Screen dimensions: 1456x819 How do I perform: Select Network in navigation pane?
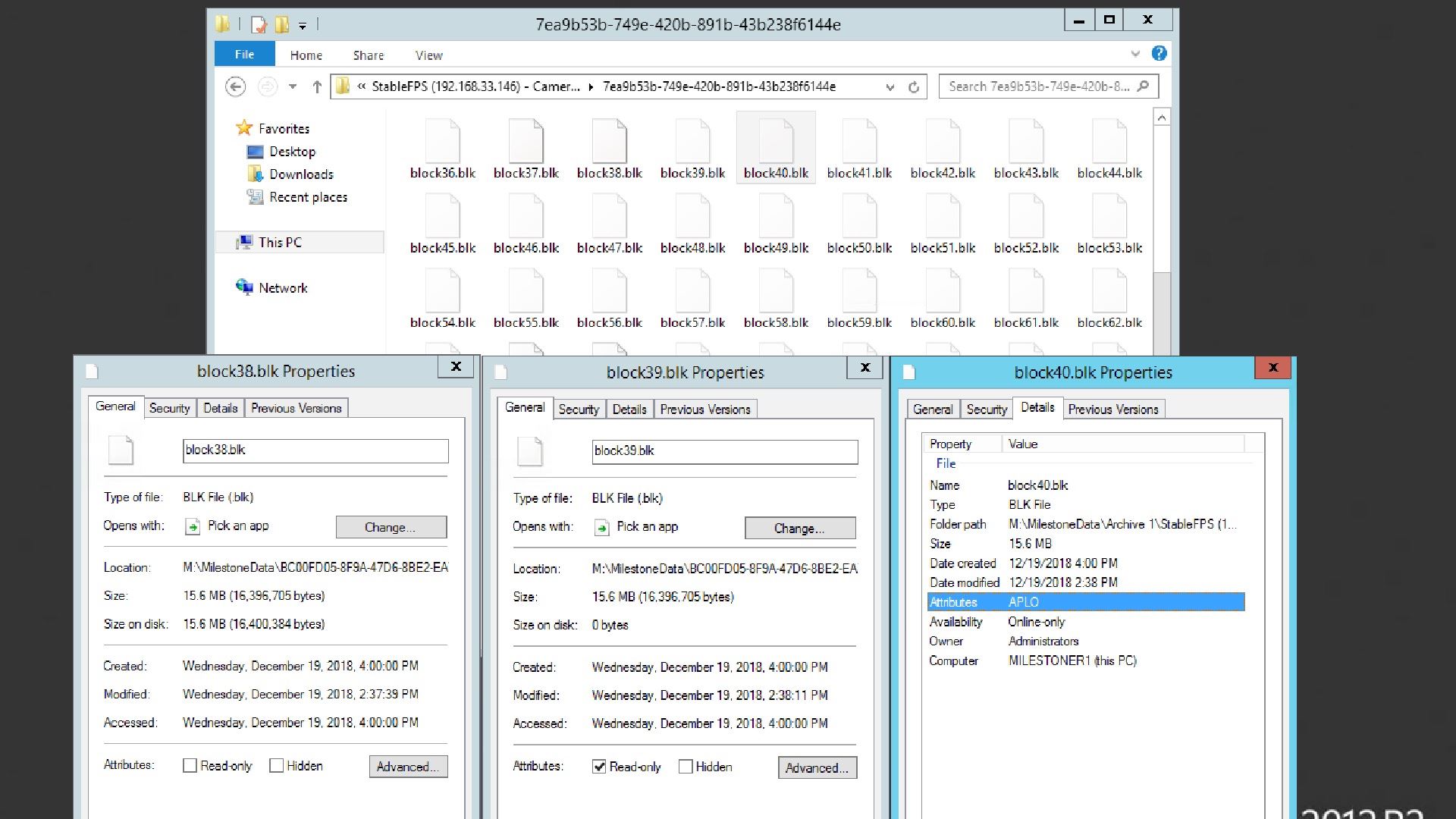pyautogui.click(x=283, y=288)
